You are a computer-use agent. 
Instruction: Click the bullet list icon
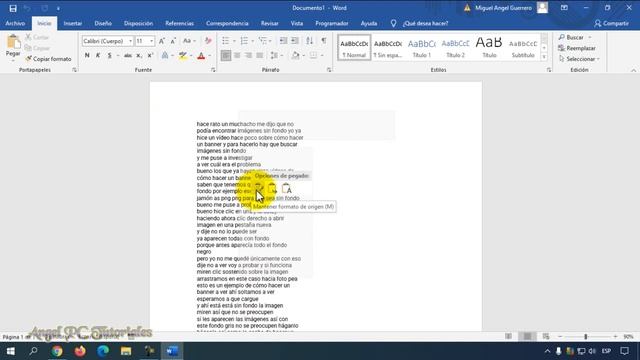click(225, 41)
